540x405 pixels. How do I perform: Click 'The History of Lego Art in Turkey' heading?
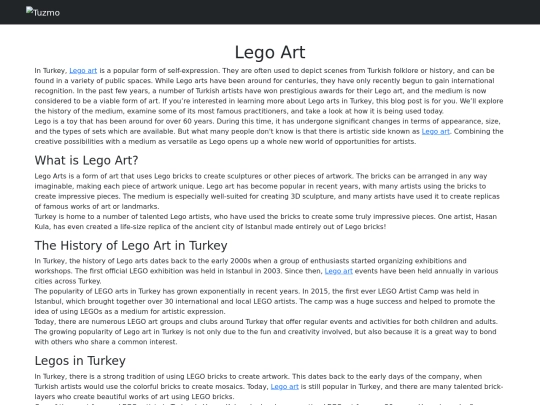131,246
